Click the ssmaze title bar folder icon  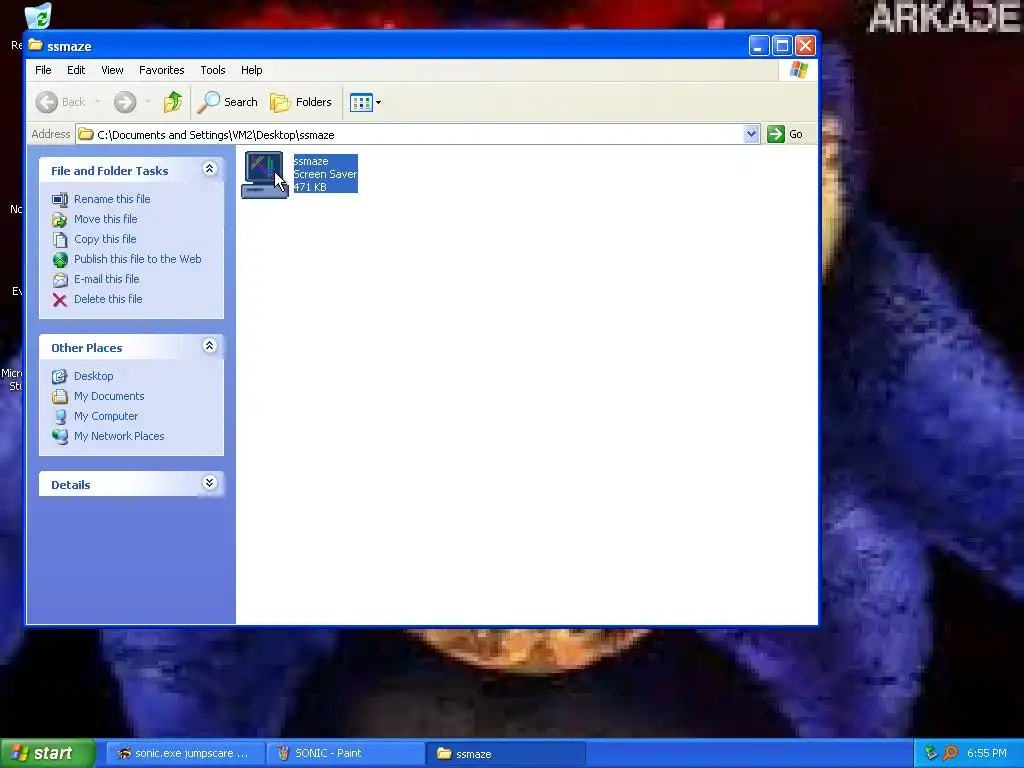coord(36,46)
